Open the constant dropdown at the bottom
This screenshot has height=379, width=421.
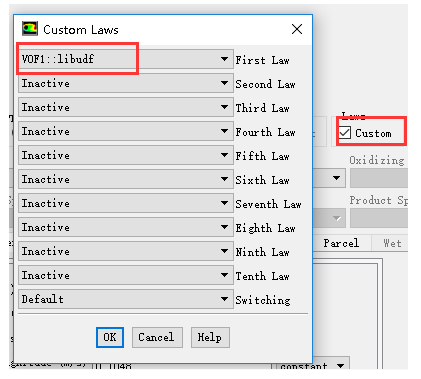tap(310, 365)
